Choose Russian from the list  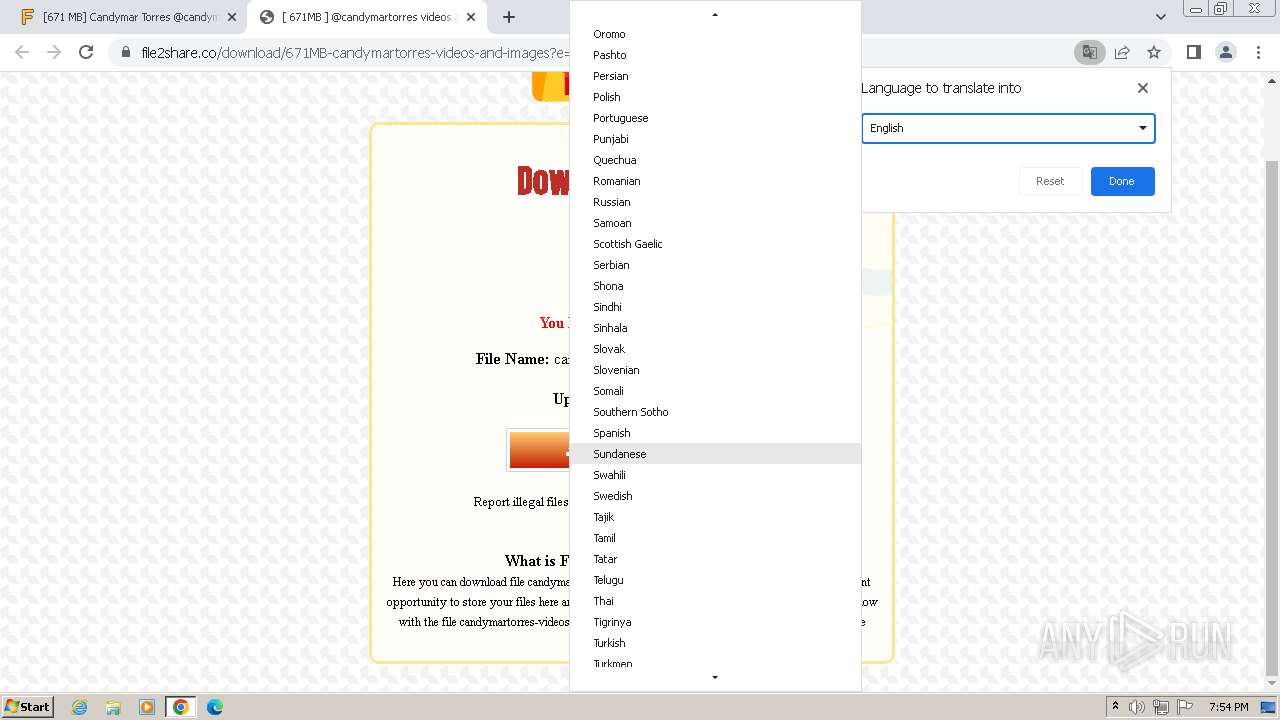pyautogui.click(x=715, y=202)
